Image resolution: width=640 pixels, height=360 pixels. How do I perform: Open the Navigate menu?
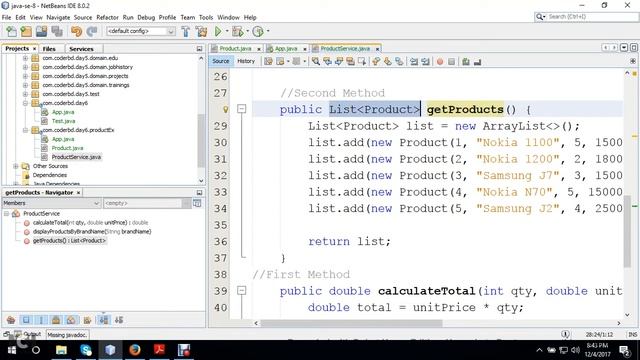pos(58,18)
